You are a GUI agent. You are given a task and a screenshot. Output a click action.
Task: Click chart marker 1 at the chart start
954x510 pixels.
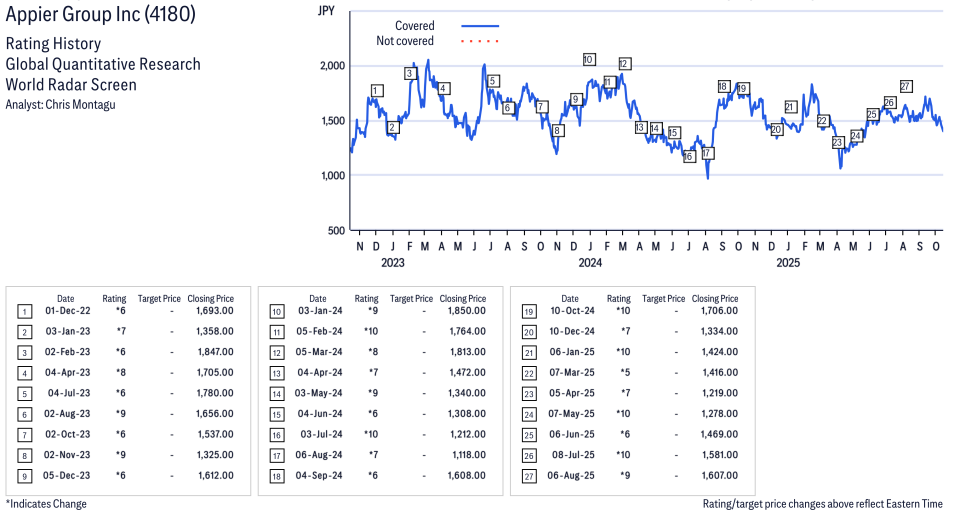tap(376, 91)
